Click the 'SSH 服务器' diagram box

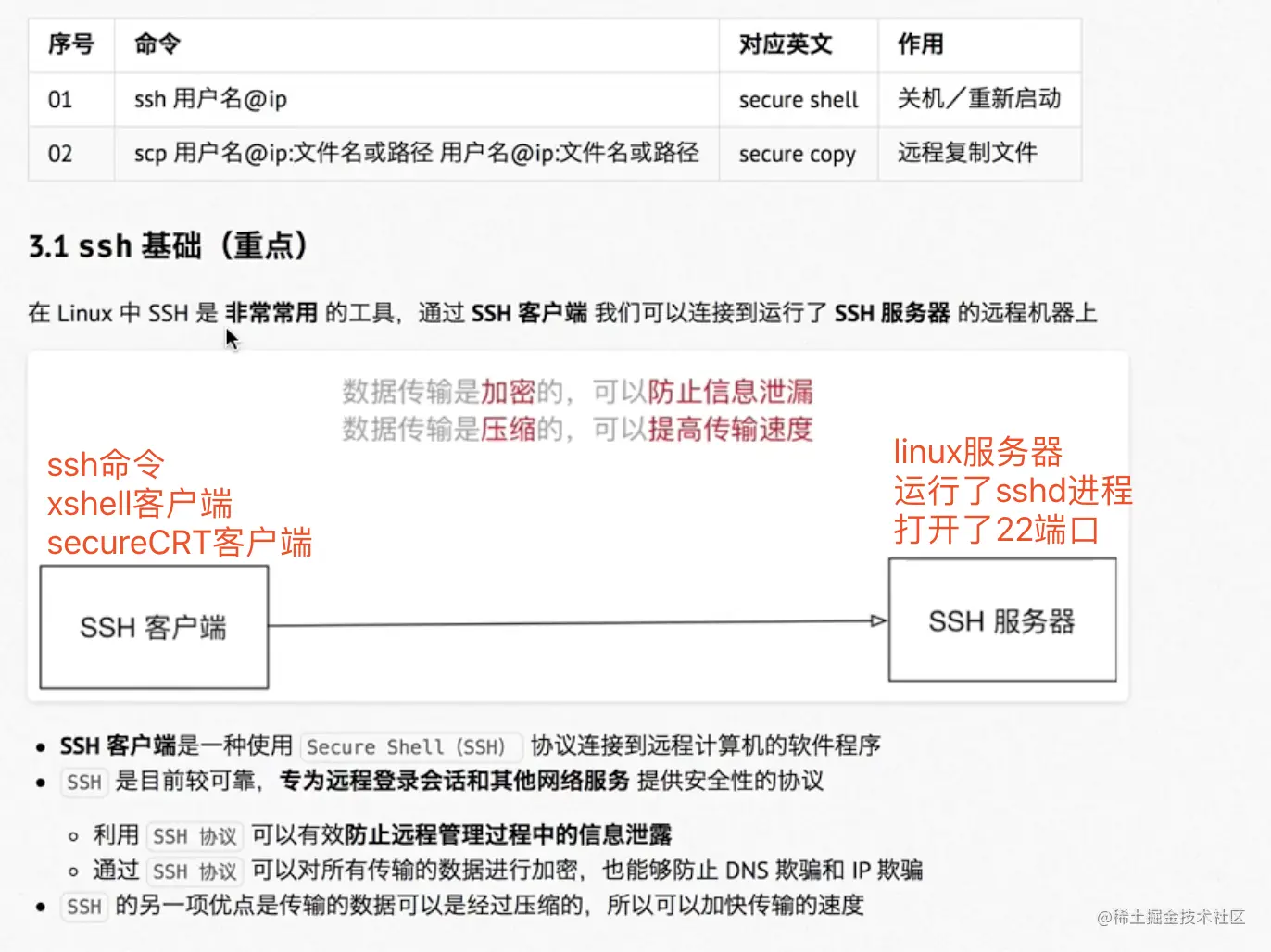point(1002,620)
